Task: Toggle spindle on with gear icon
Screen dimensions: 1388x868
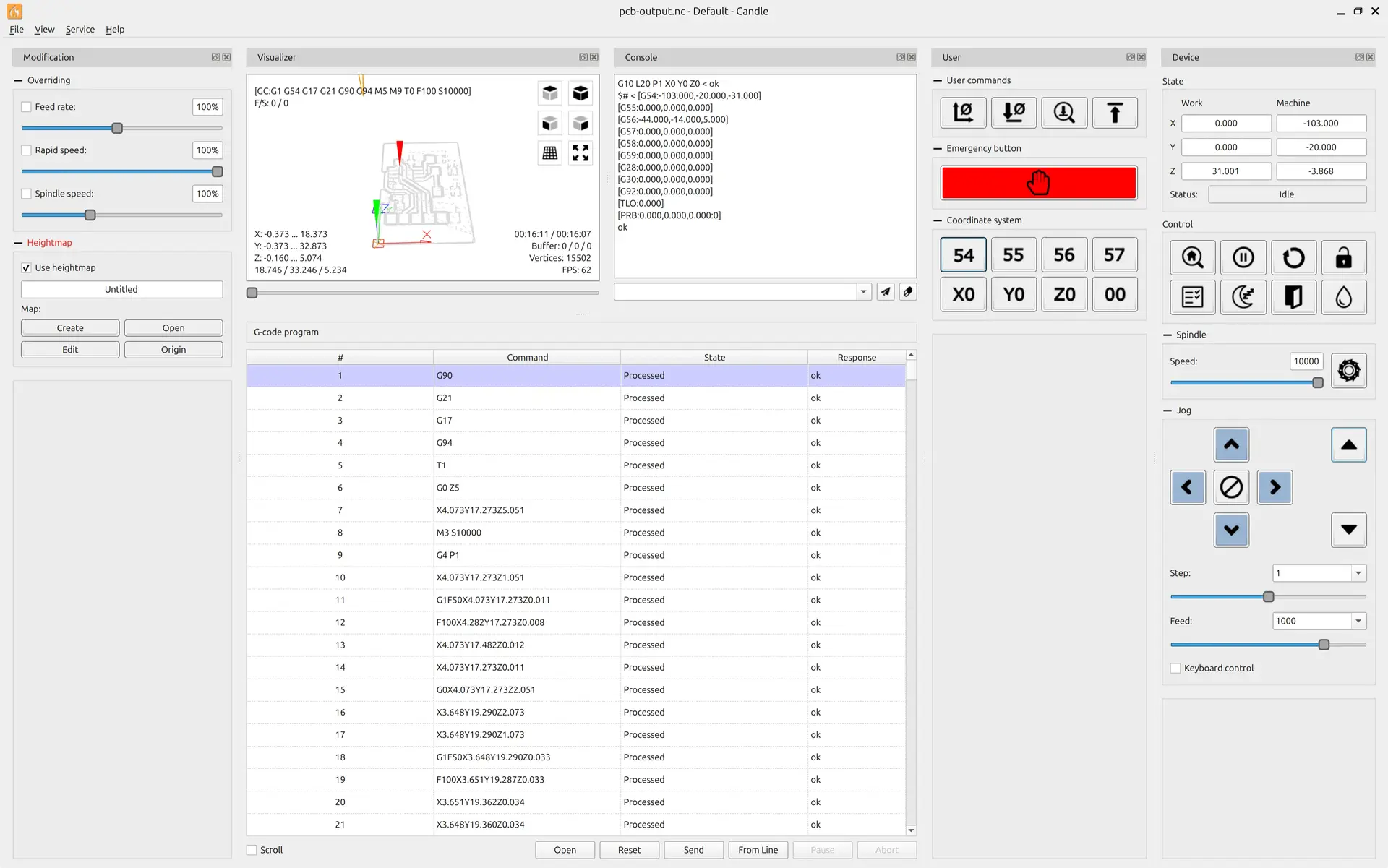Action: [x=1348, y=371]
